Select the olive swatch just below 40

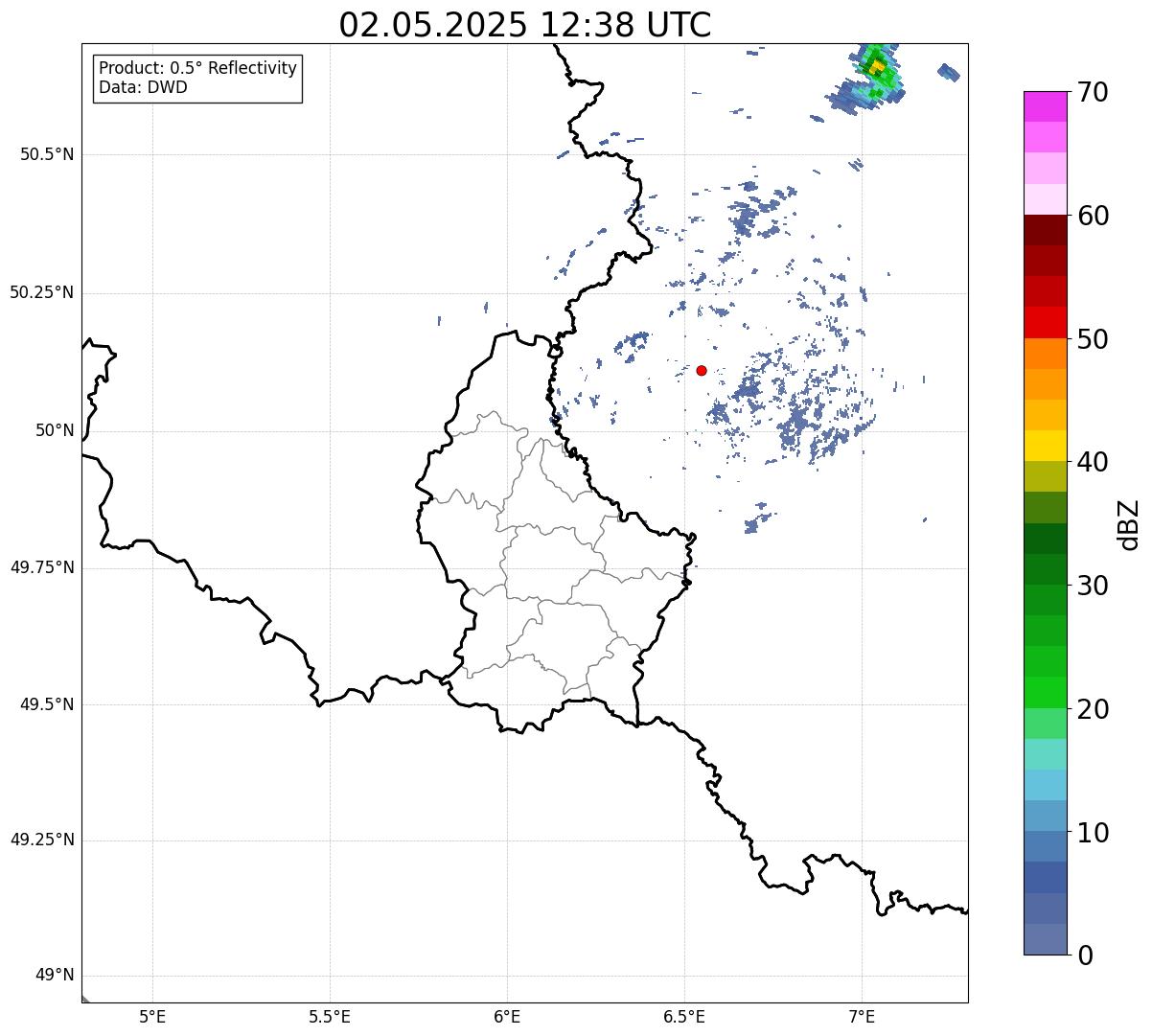1046,477
